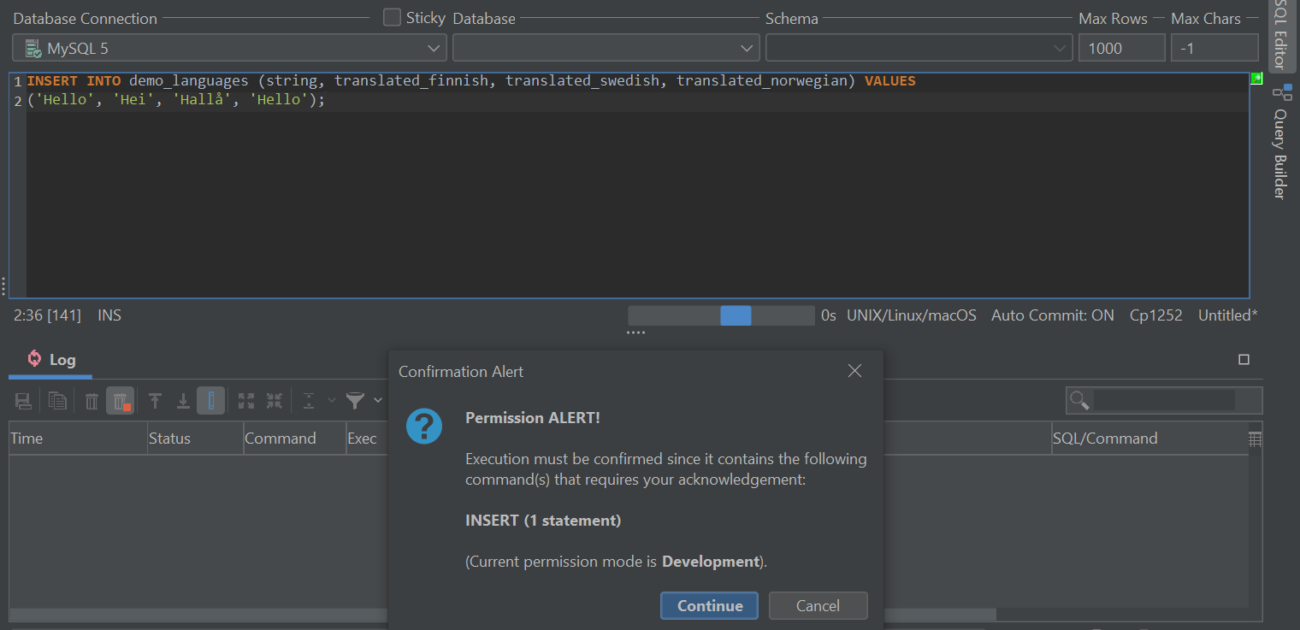
Task: Click the Cp1252 encoding indicator
Action: coord(1156,315)
